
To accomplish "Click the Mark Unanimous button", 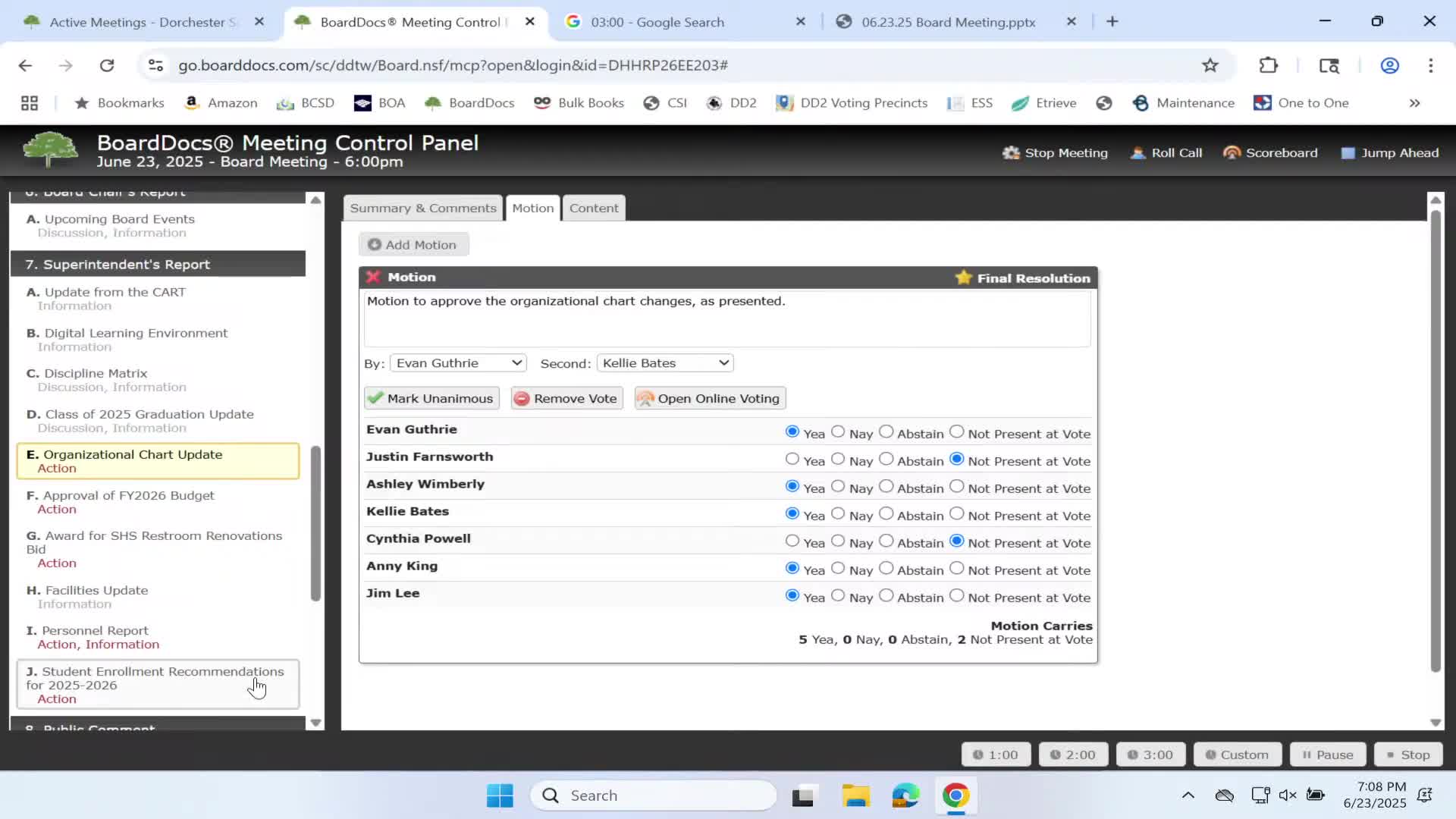I will [x=431, y=398].
